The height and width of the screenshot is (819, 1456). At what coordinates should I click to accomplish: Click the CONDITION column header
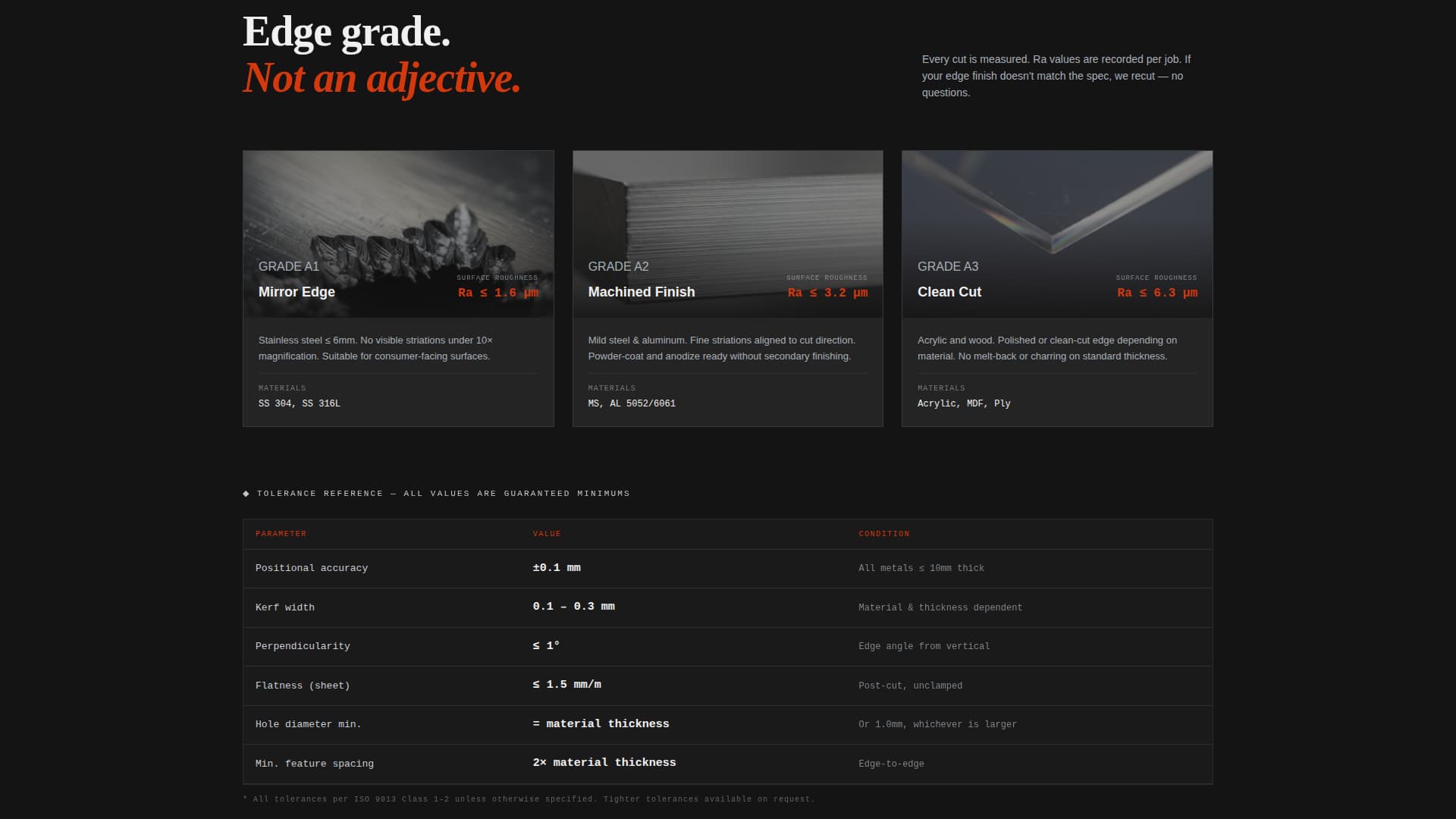pos(883,534)
